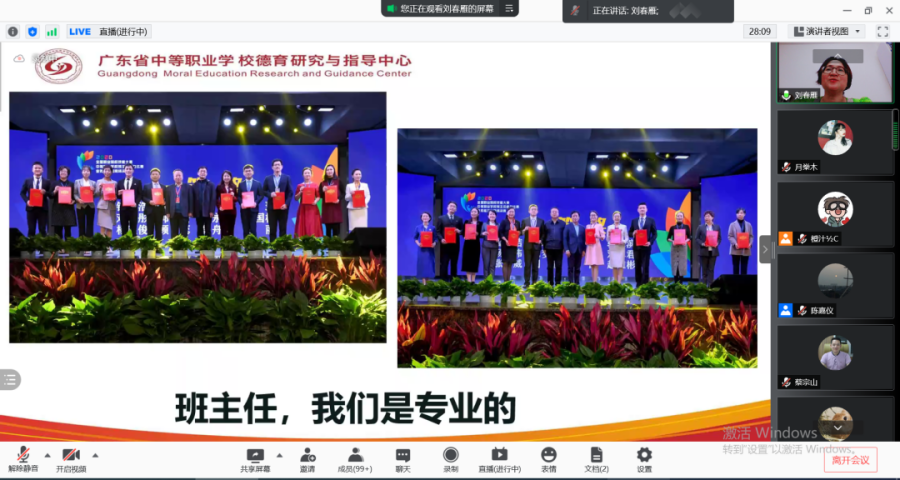Image resolution: width=900 pixels, height=480 pixels.
Task: Collapse the participant video sidebar
Action: click(x=766, y=249)
